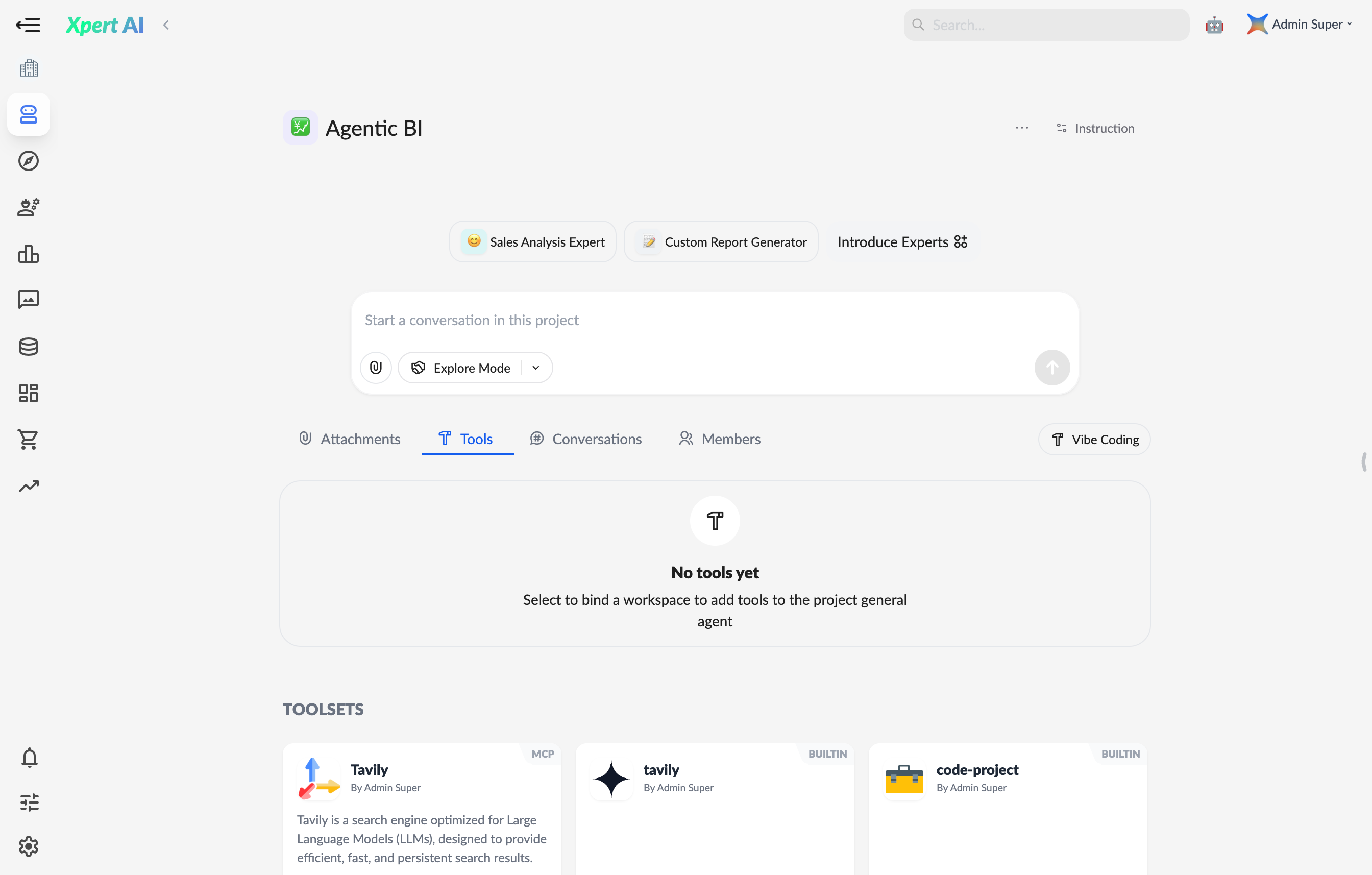Open the preferences sliders icon above settings
The image size is (1372, 875).
pos(29,803)
